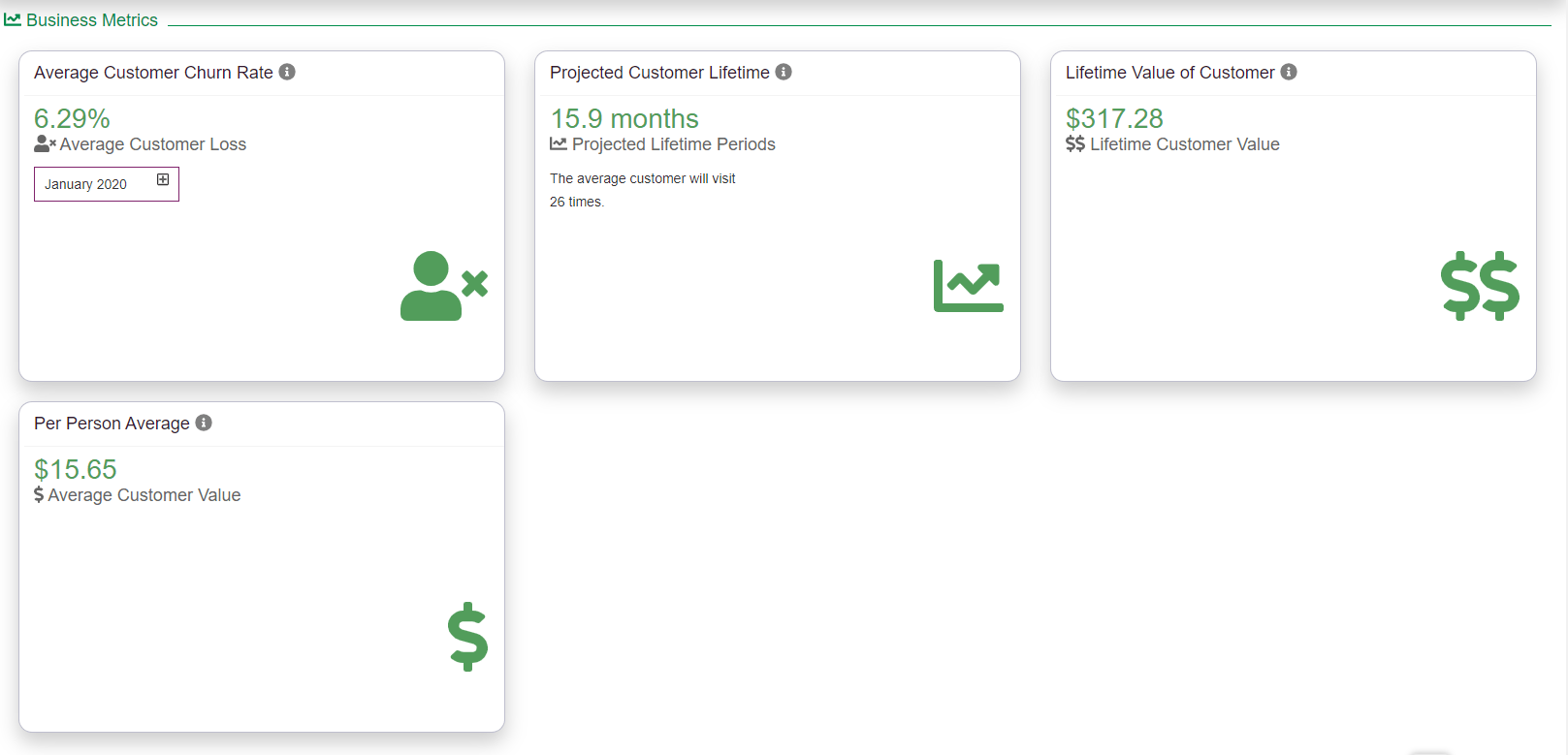
Task: Click the January 2020 date field text
Action: [85, 184]
